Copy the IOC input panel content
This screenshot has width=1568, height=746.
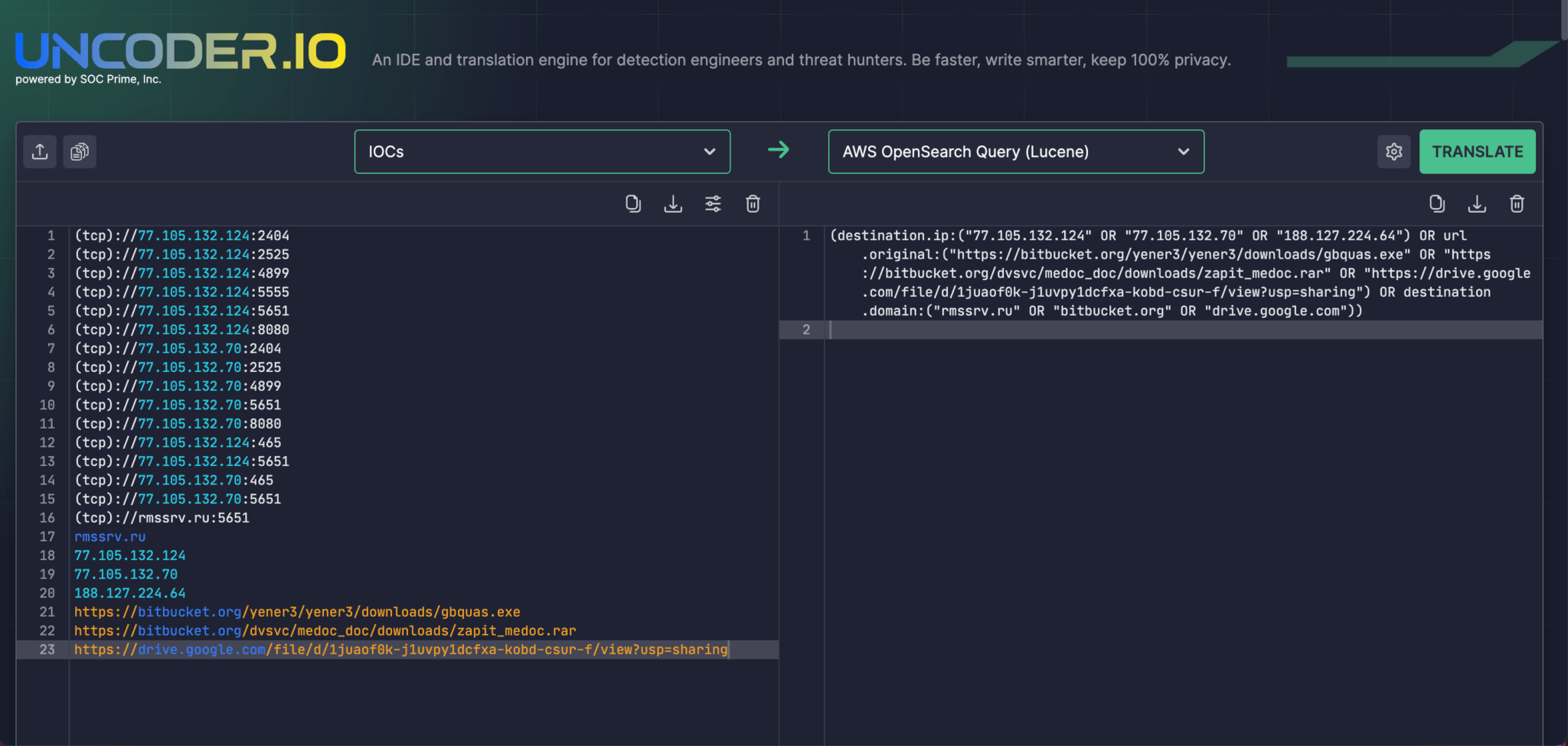point(633,204)
